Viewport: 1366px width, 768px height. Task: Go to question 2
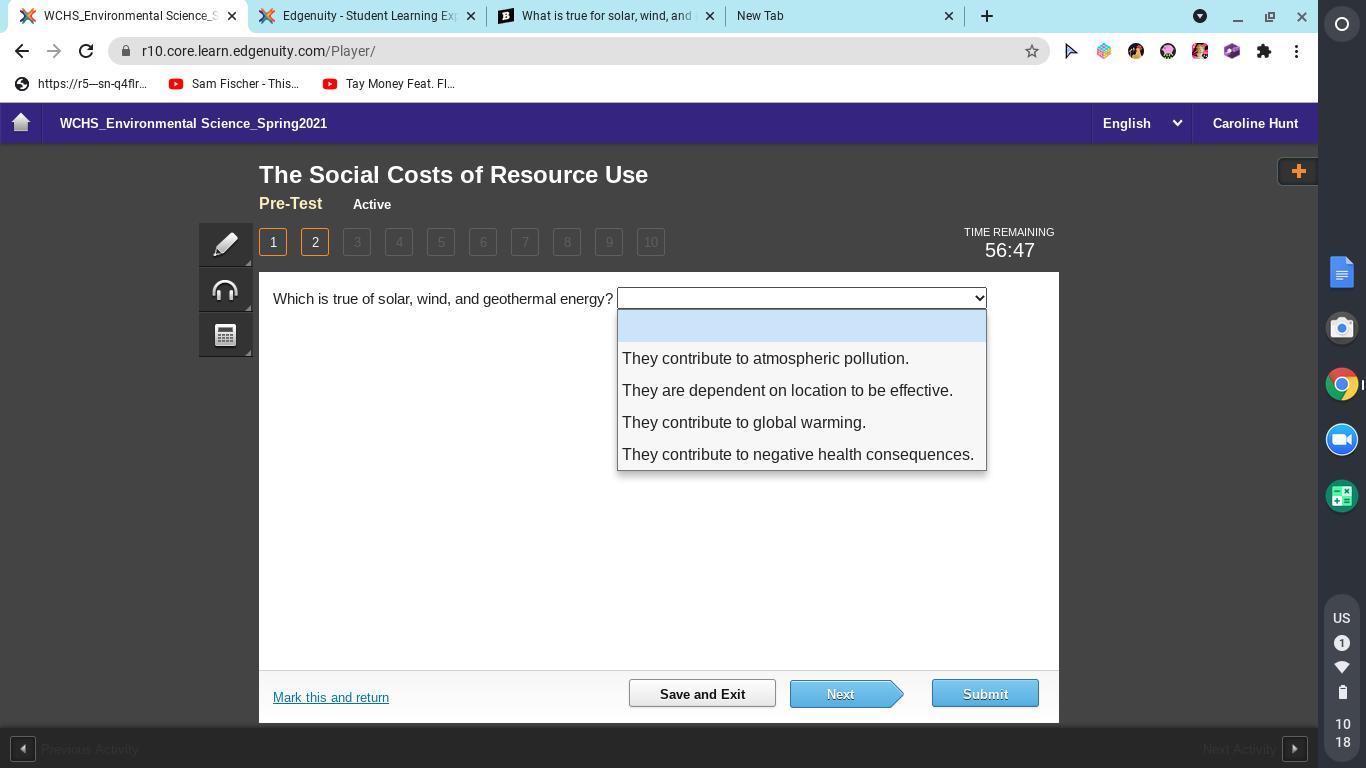[315, 242]
